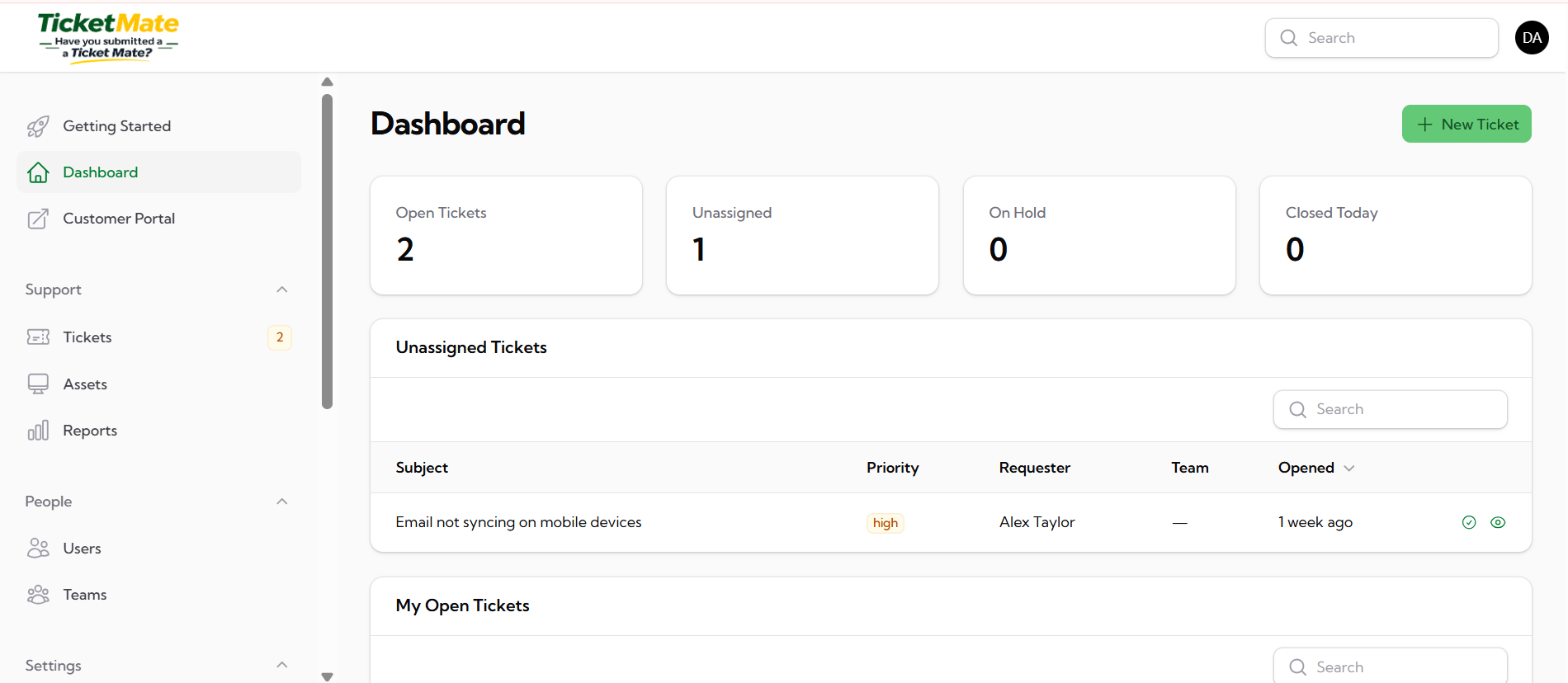Image resolution: width=1568 pixels, height=683 pixels.
Task: Click the green checkmark icon on the email ticket row
Action: pos(1469,522)
